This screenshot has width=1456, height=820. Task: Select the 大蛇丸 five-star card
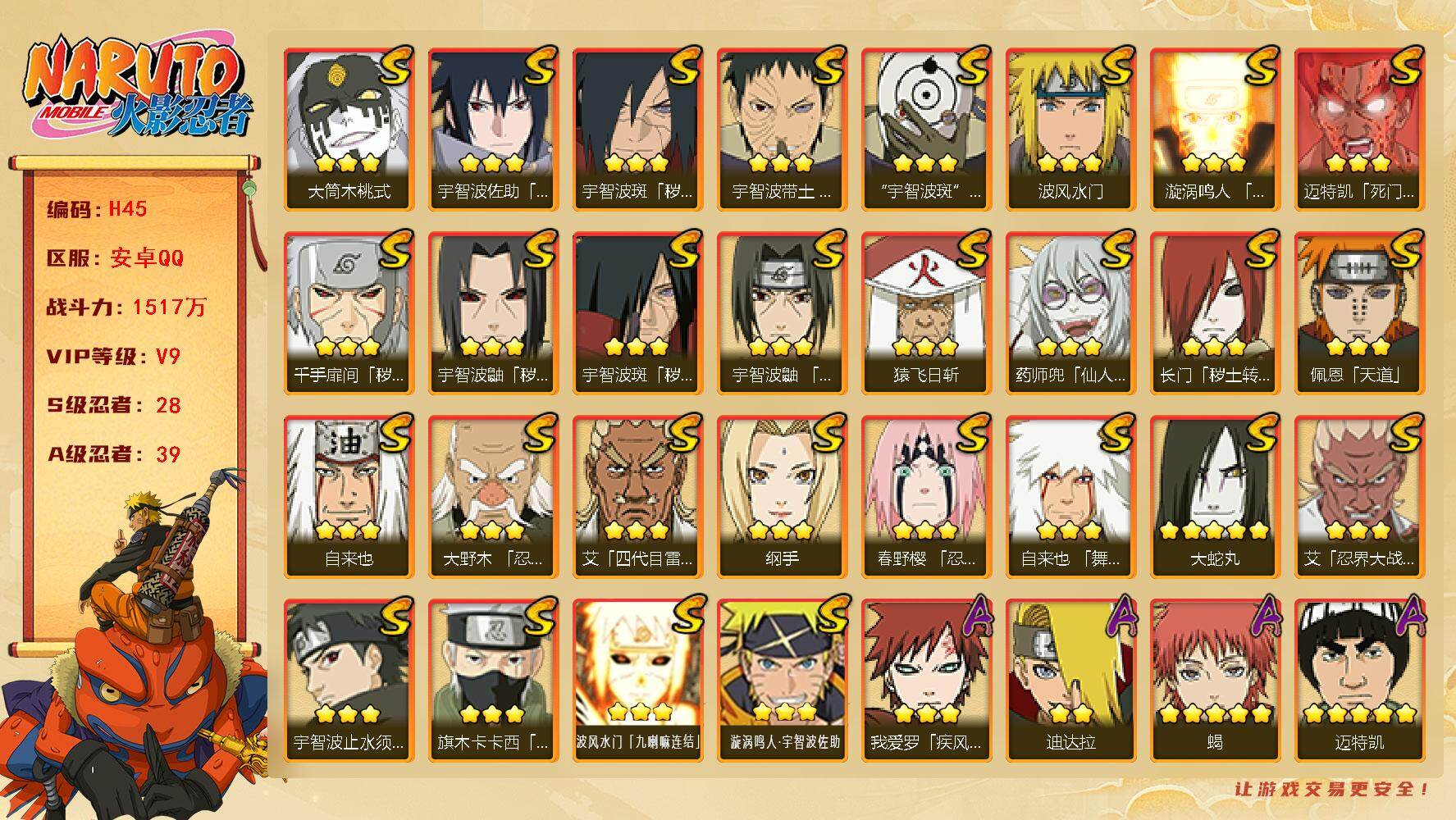pyautogui.click(x=1215, y=496)
